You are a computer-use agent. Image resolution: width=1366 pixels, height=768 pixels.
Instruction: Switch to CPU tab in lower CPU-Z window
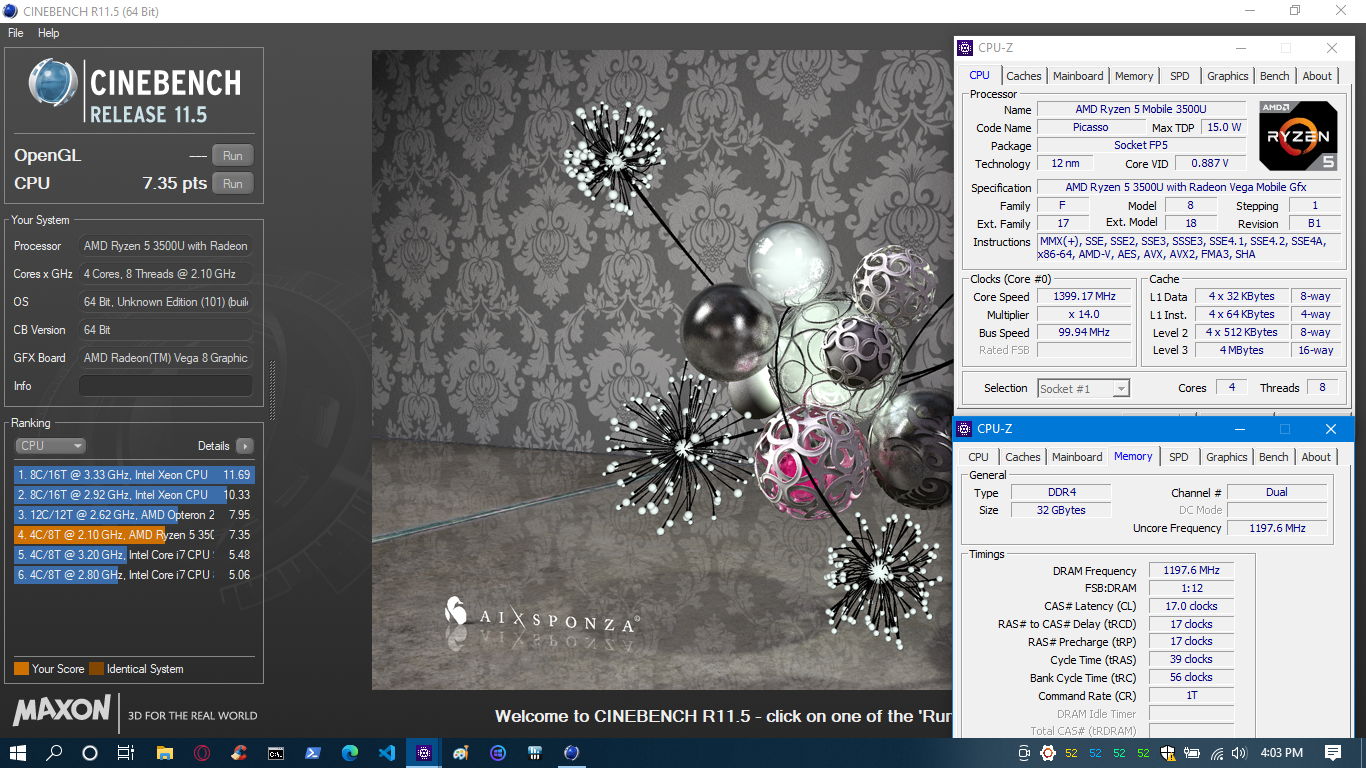[x=978, y=457]
